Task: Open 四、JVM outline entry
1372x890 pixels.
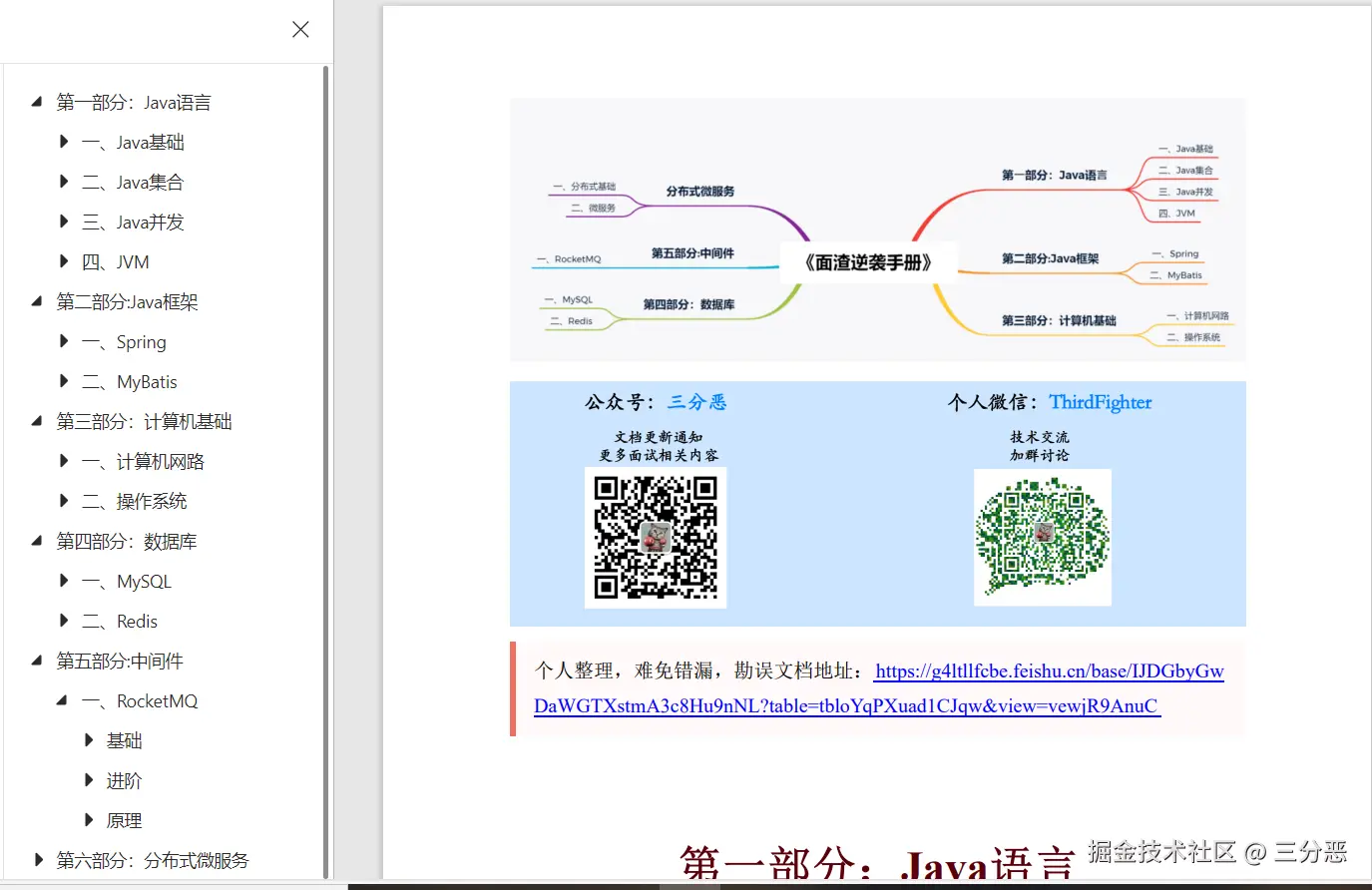Action: (x=116, y=262)
